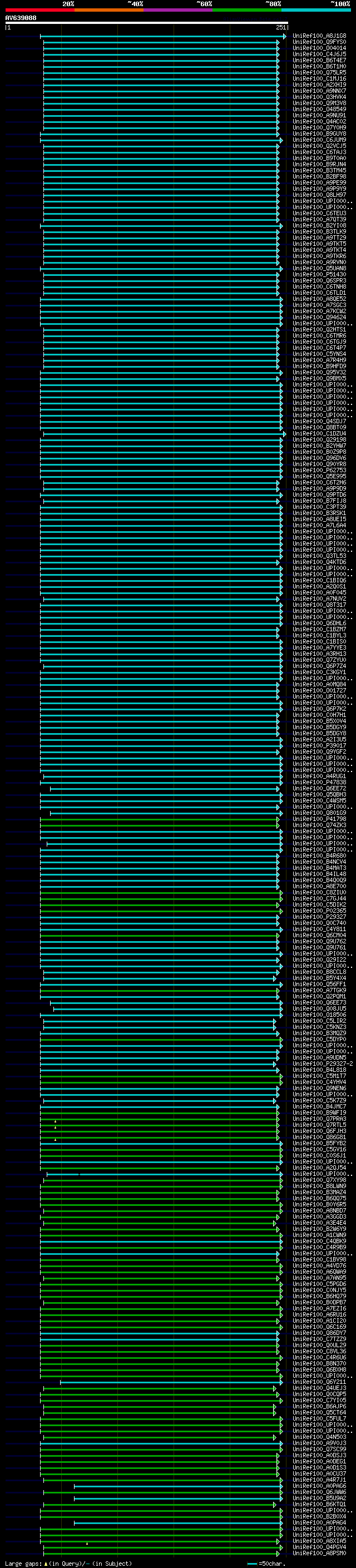Click hit label UniRef100_B4R680

pos(319,855)
